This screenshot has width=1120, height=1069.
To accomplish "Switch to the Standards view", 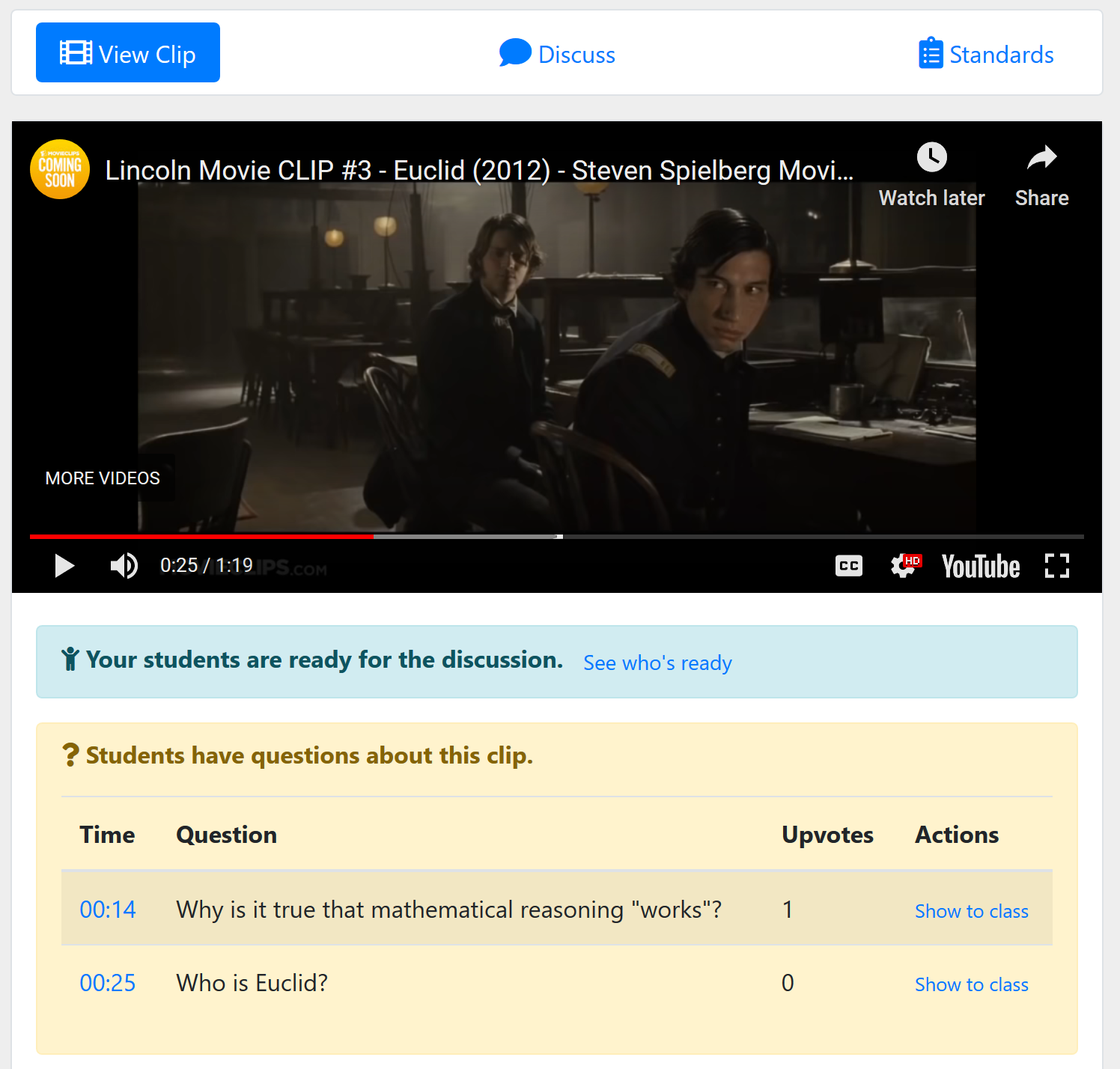I will tap(985, 53).
